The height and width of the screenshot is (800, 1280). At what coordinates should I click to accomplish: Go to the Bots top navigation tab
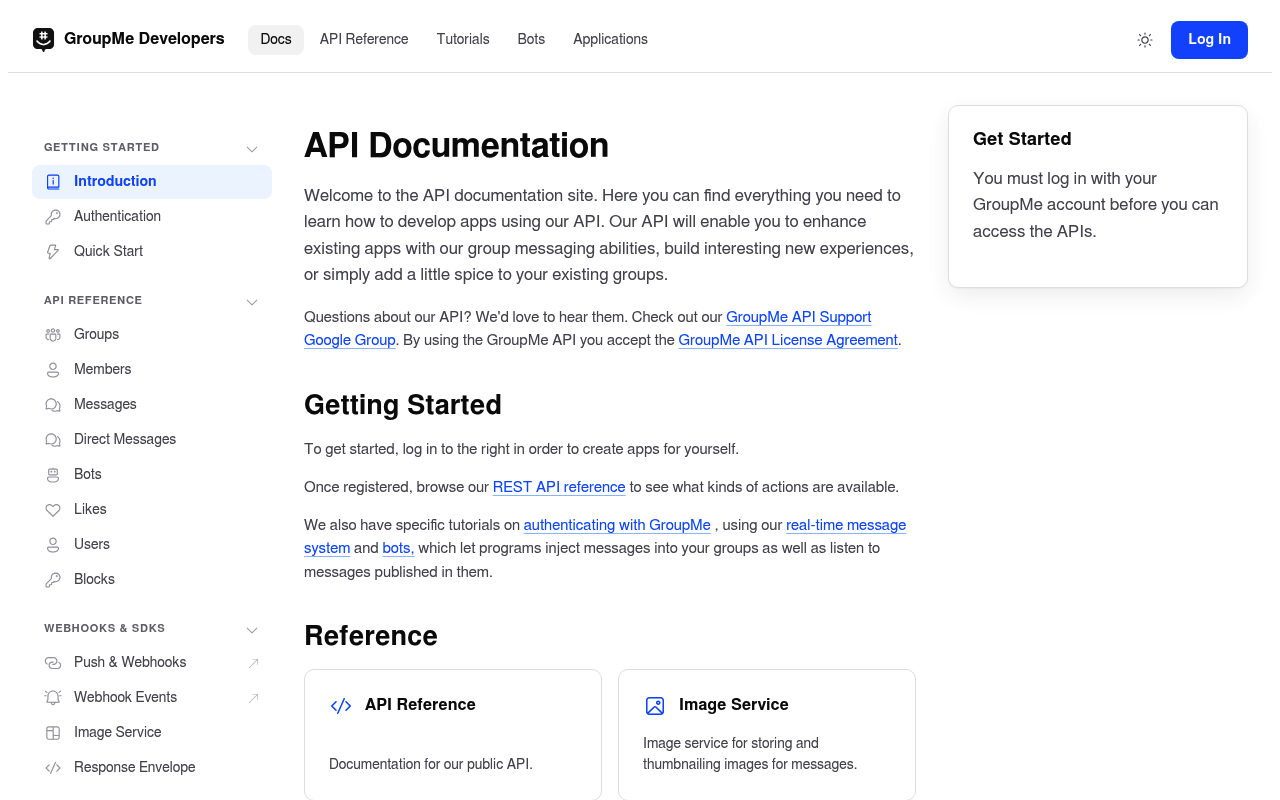531,40
